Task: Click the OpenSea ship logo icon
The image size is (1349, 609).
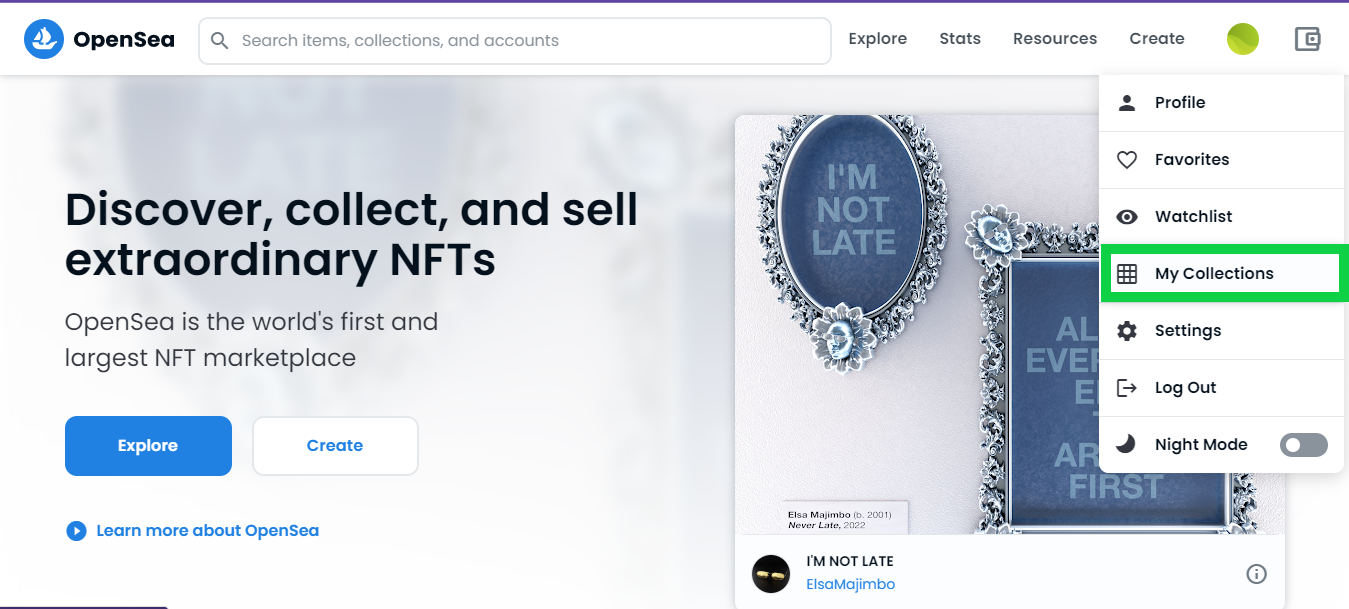Action: click(44, 40)
